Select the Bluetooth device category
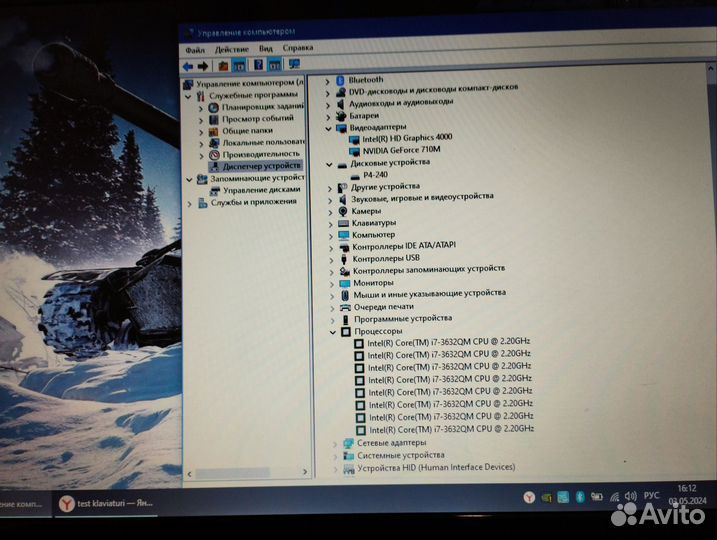The image size is (717, 540). [x=365, y=79]
